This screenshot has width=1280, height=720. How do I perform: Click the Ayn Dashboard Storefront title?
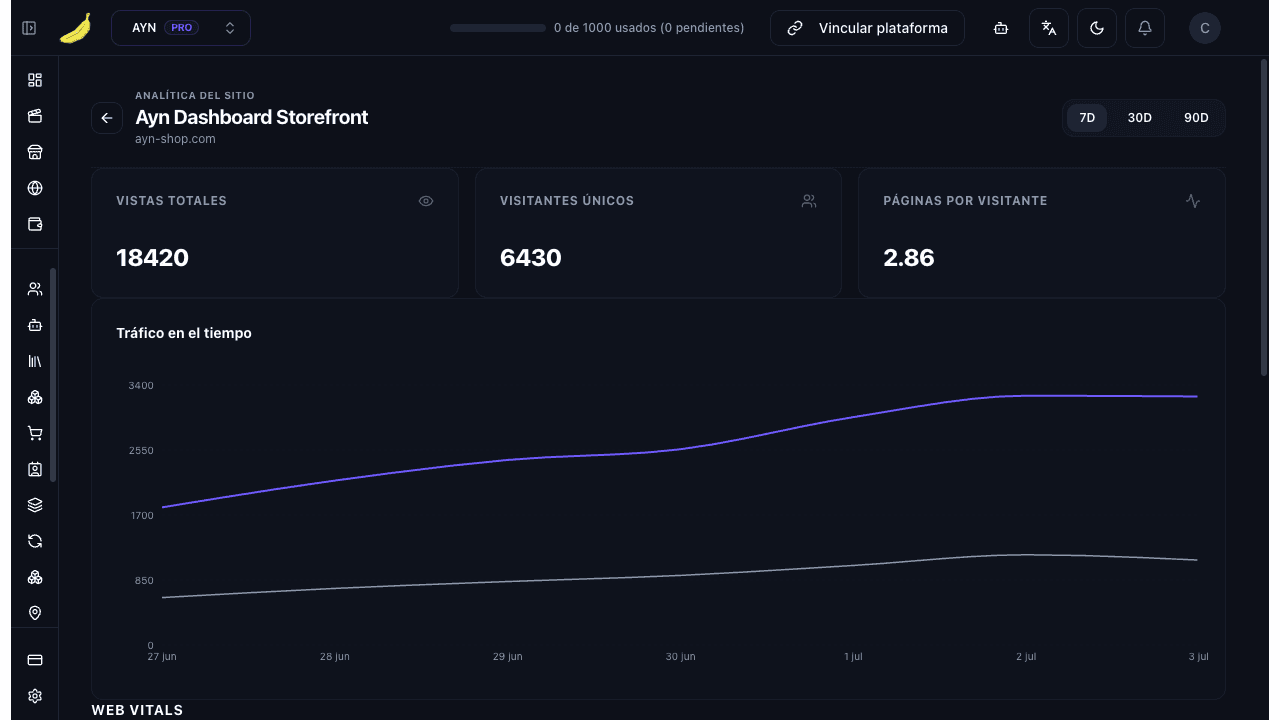tap(252, 117)
